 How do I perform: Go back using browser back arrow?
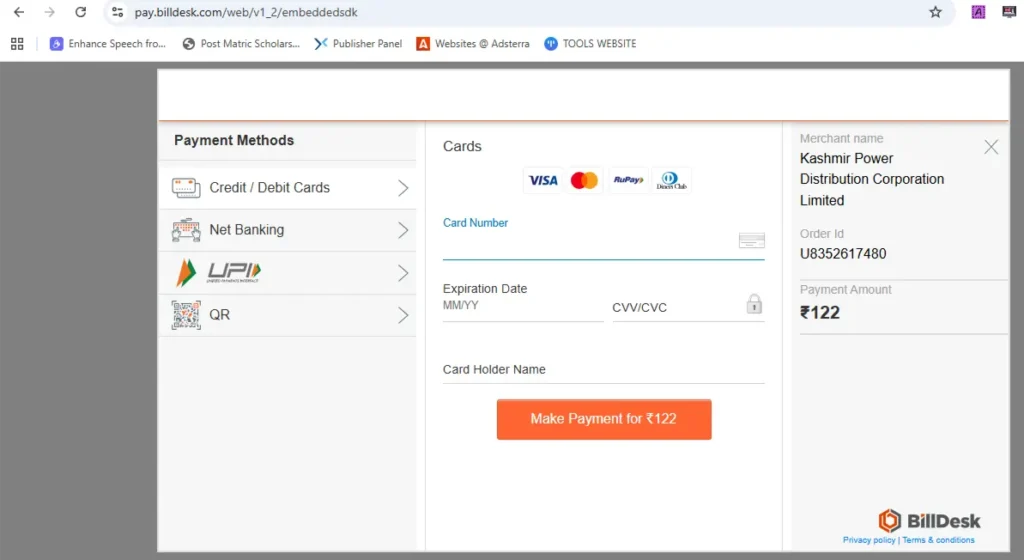[19, 12]
